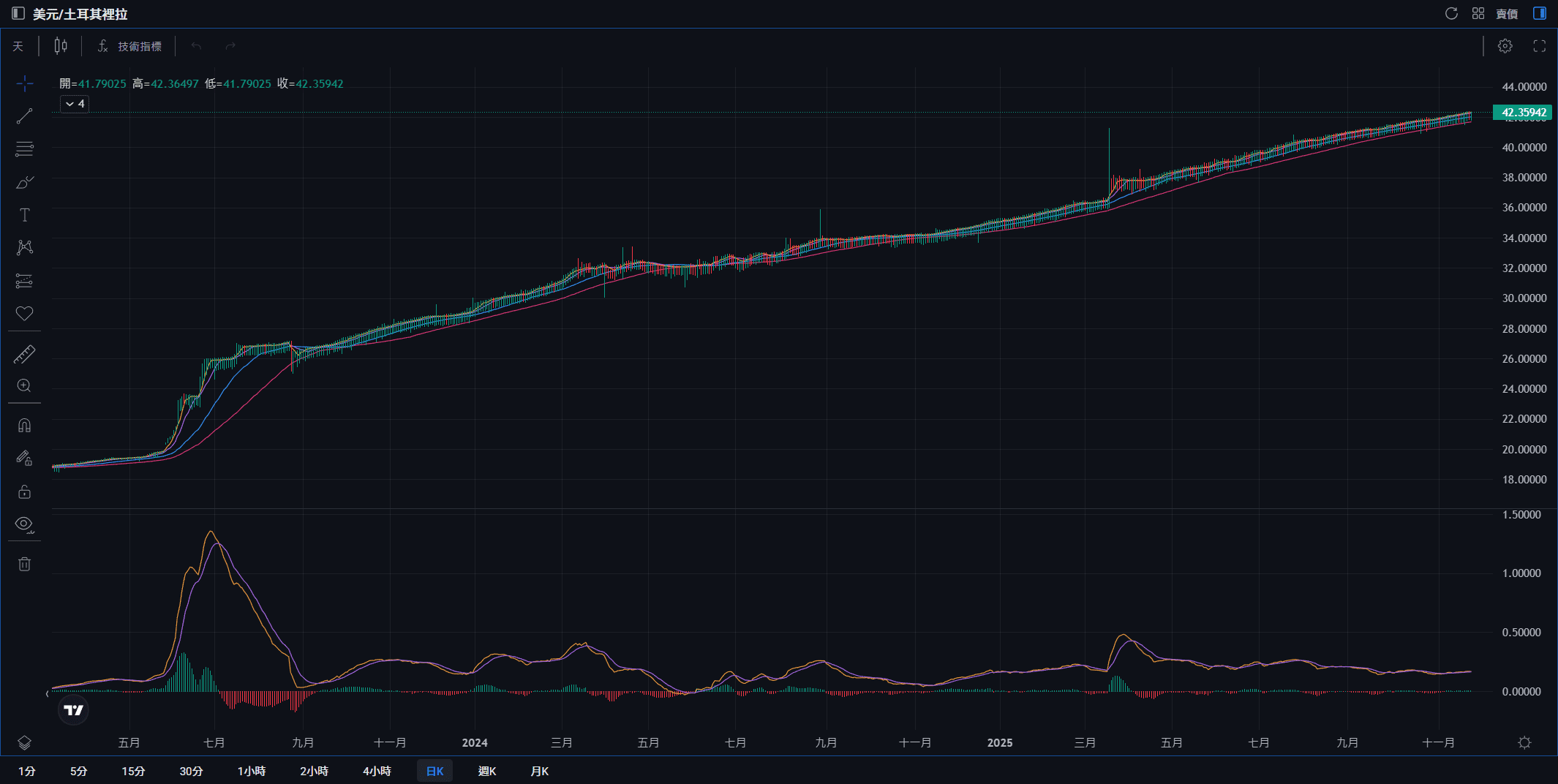
Task: Pick the ruler measure tool
Action: (x=24, y=355)
